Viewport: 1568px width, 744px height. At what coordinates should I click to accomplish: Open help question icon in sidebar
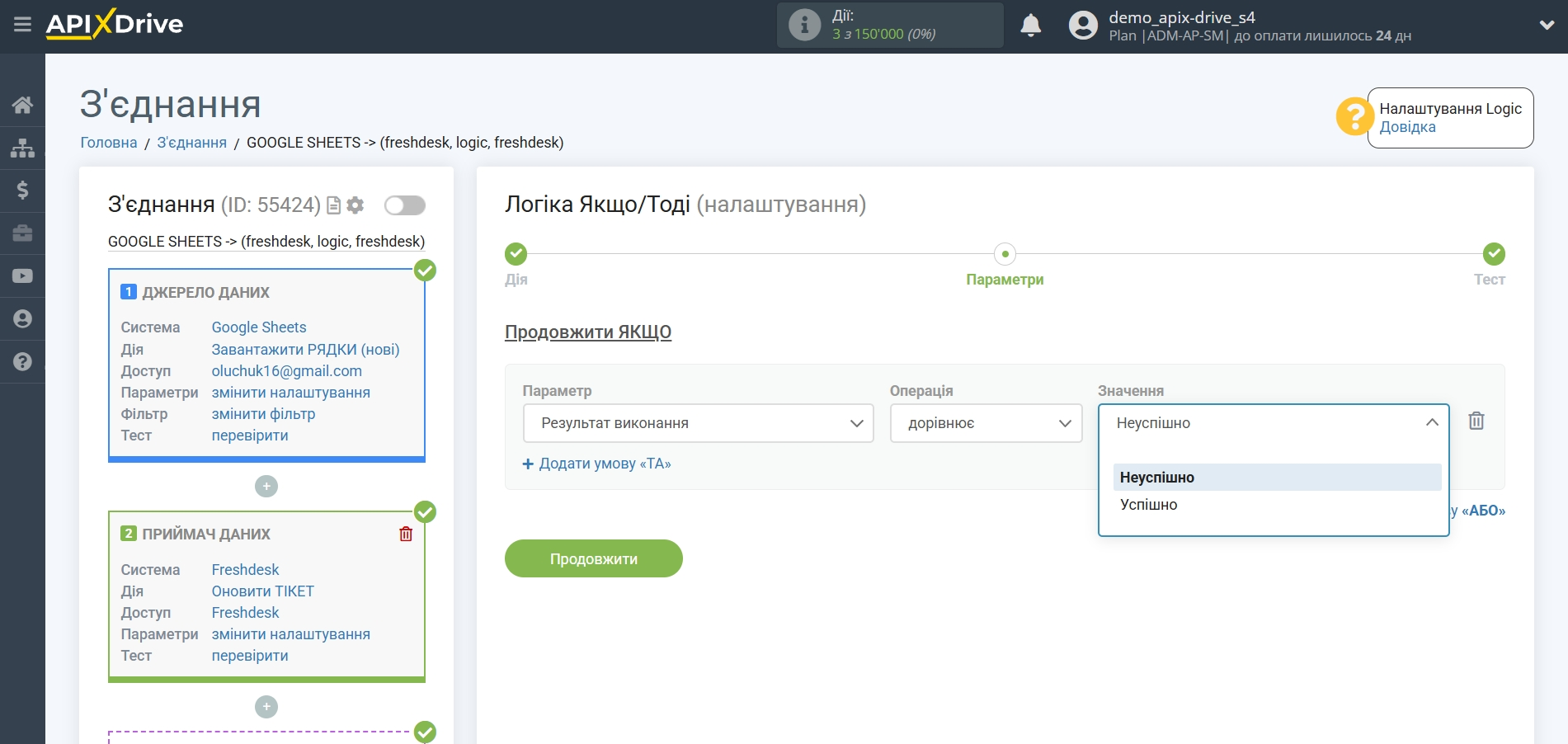(22, 361)
